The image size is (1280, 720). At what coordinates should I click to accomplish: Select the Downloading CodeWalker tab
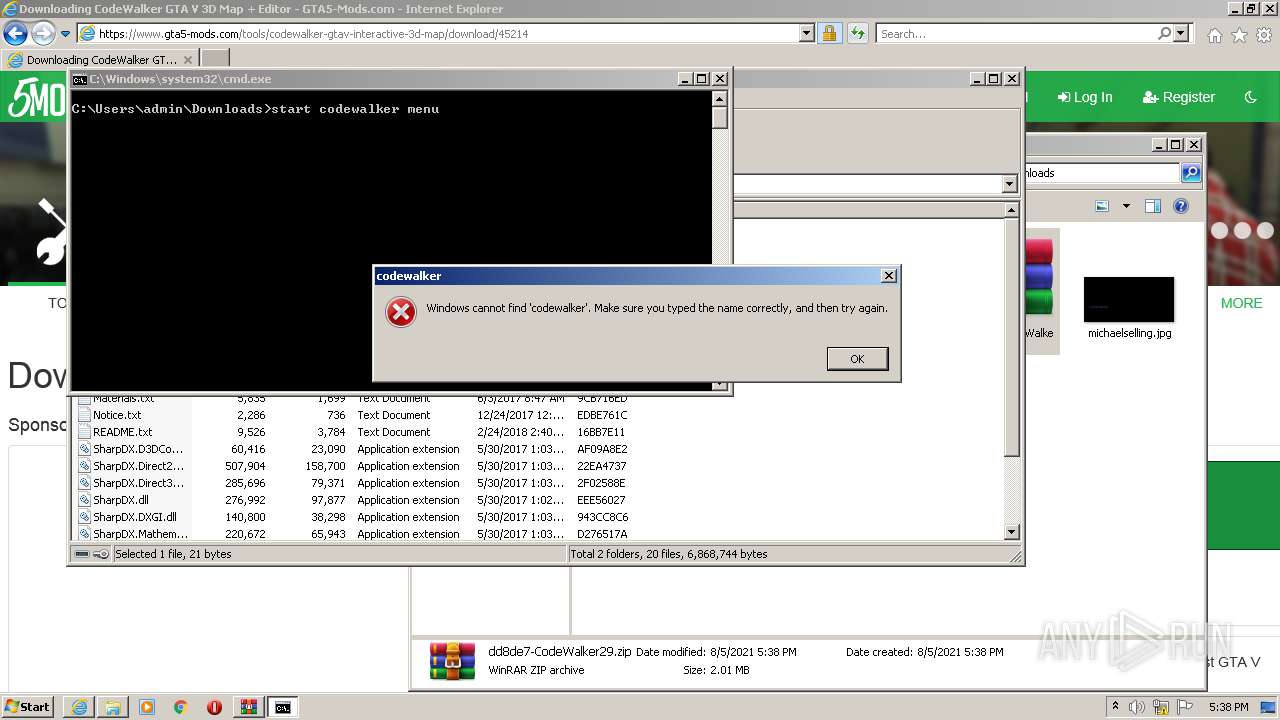click(x=100, y=59)
